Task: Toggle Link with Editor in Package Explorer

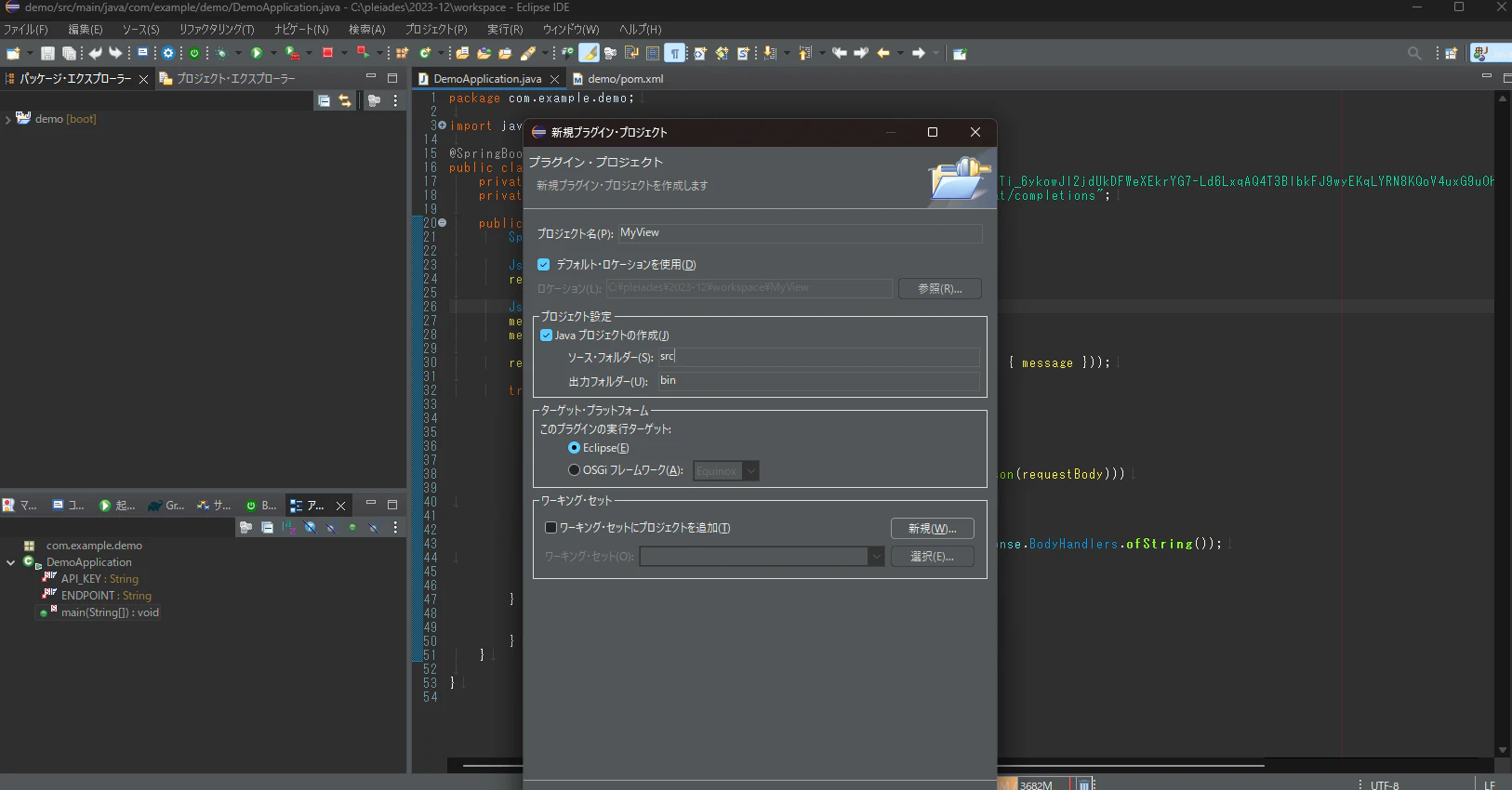Action: point(345,100)
